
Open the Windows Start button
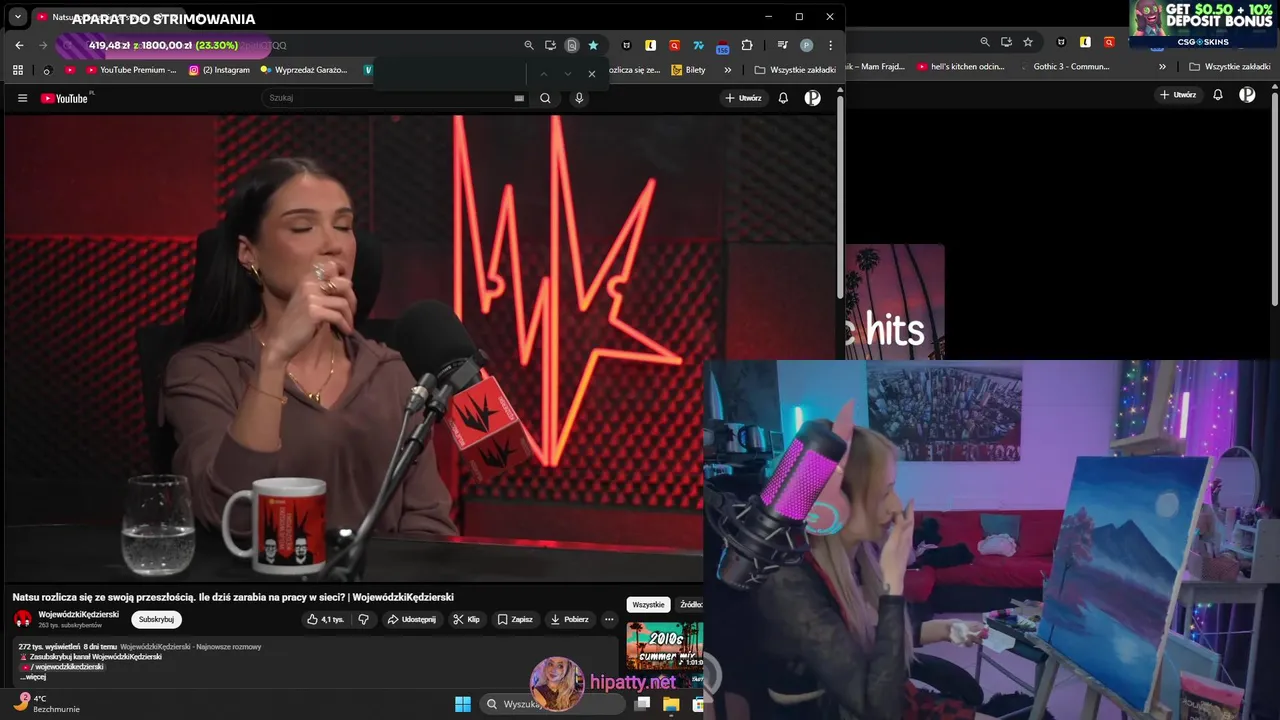pos(463,704)
